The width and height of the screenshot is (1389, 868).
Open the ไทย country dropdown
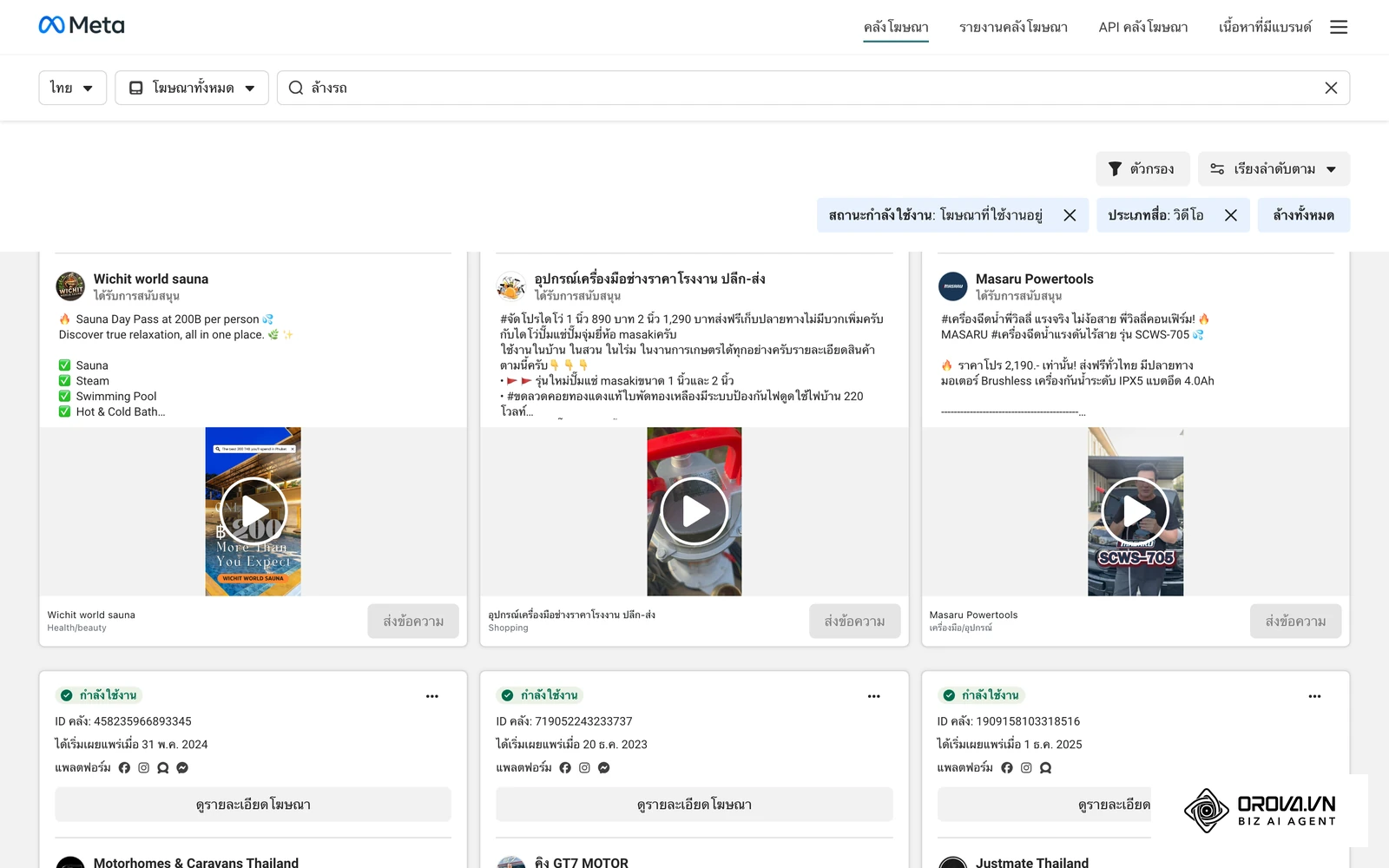tap(72, 88)
